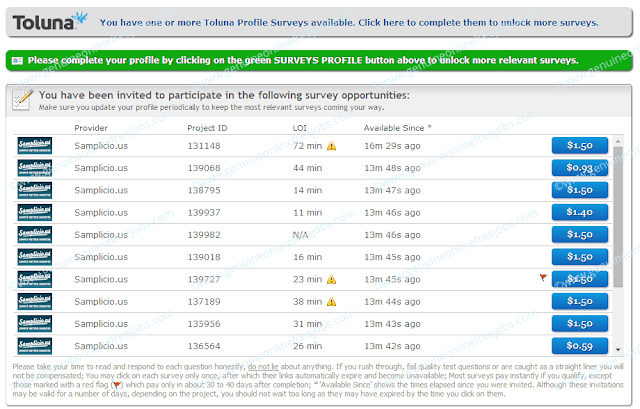Select project ID 136564 text

pyautogui.click(x=204, y=346)
